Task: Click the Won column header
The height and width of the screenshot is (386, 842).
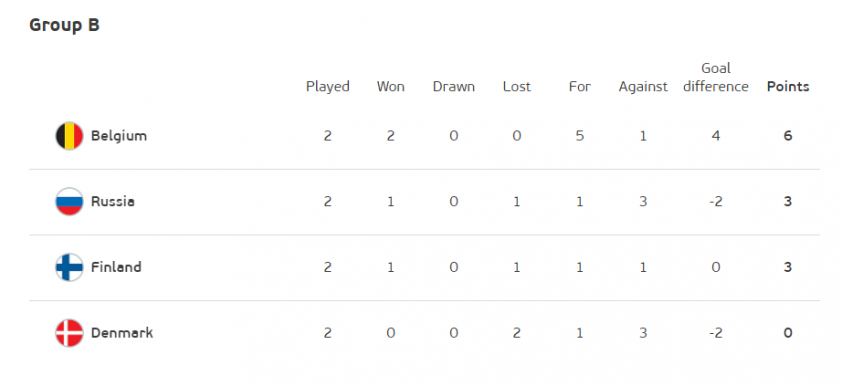Action: pos(390,86)
